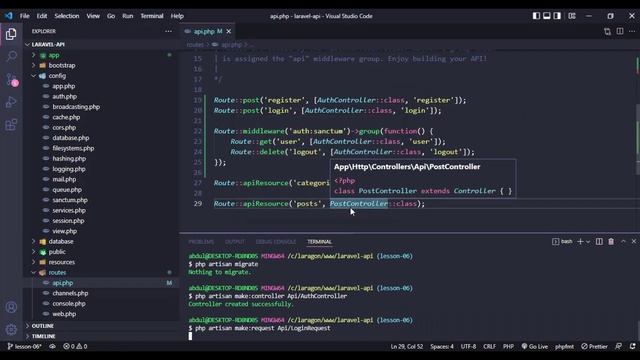Open the launch profile dropdown arrow
Image resolution: width=640 pixels, height=360 pixels.
click(588, 242)
